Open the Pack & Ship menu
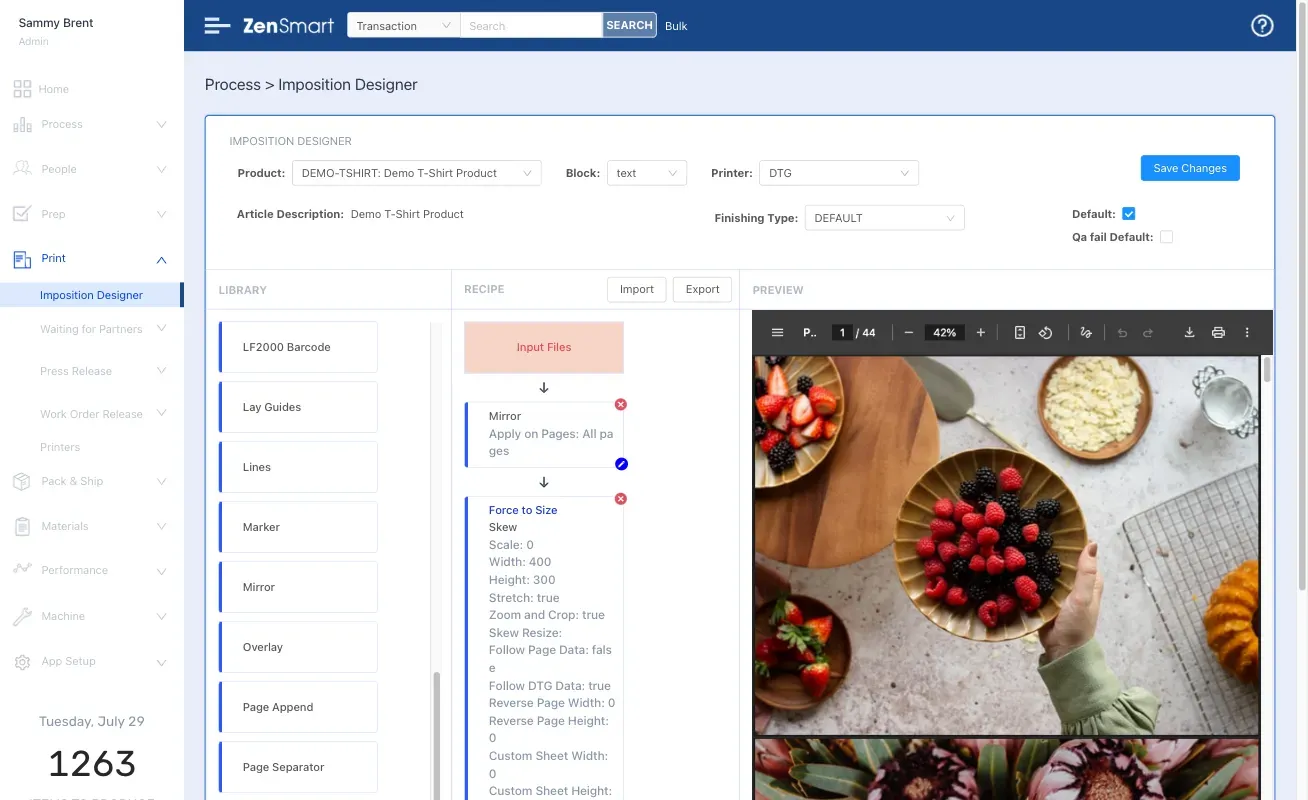The width and height of the screenshot is (1308, 800). (x=72, y=481)
